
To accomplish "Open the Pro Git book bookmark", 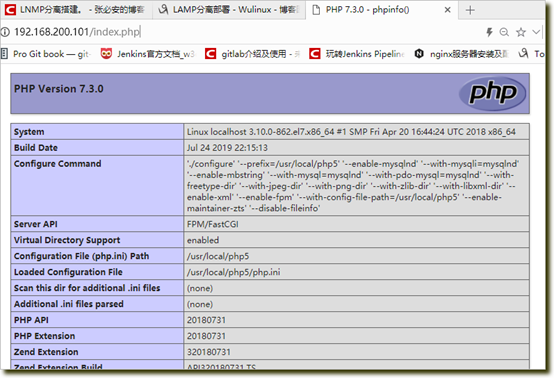I will [x=46, y=54].
